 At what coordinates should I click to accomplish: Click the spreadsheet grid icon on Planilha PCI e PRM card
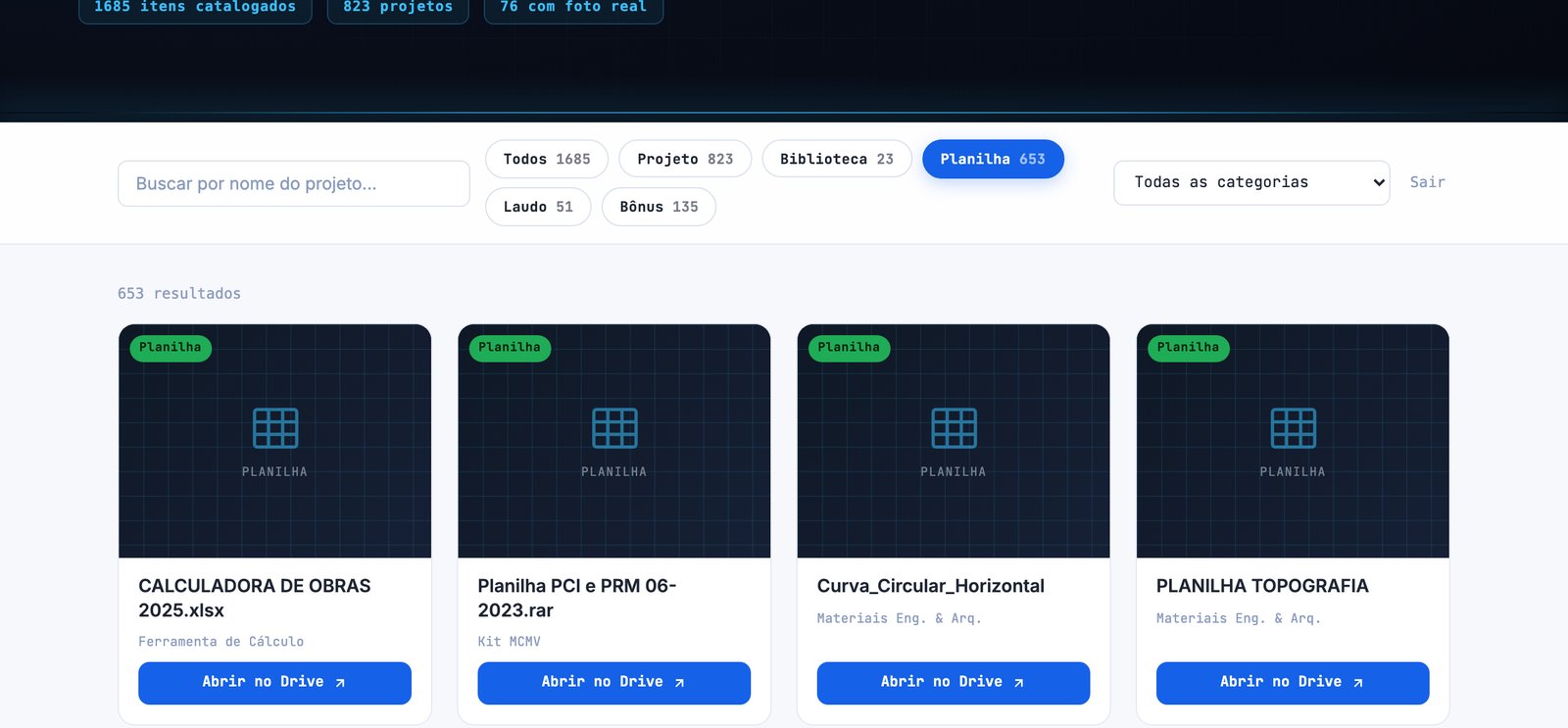[614, 428]
